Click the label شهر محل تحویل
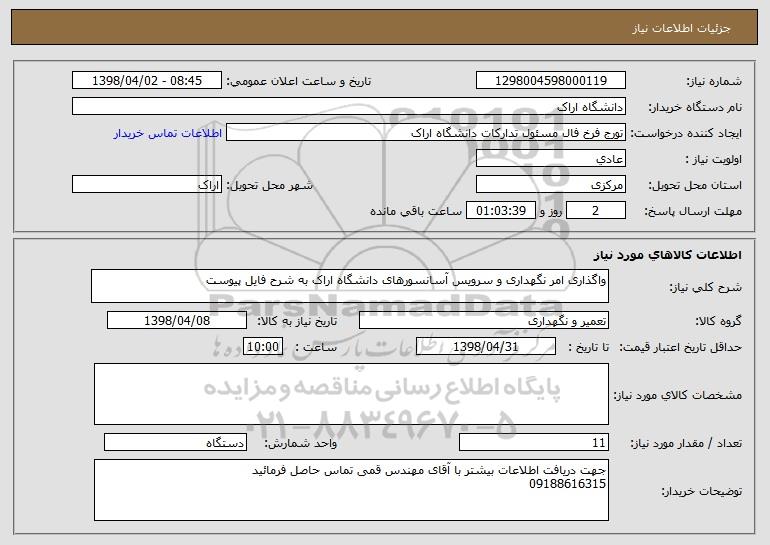 [x=269, y=185]
